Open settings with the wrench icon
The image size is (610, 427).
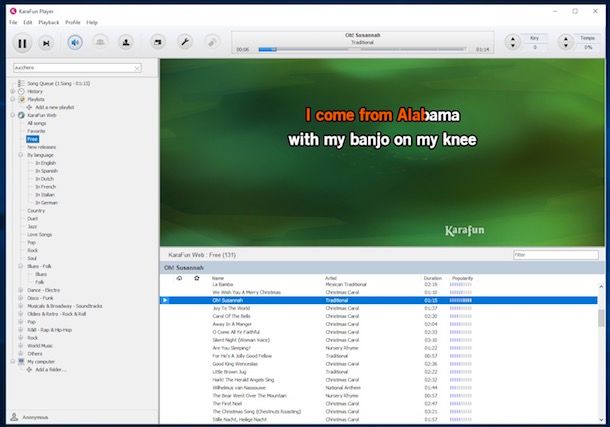click(184, 42)
